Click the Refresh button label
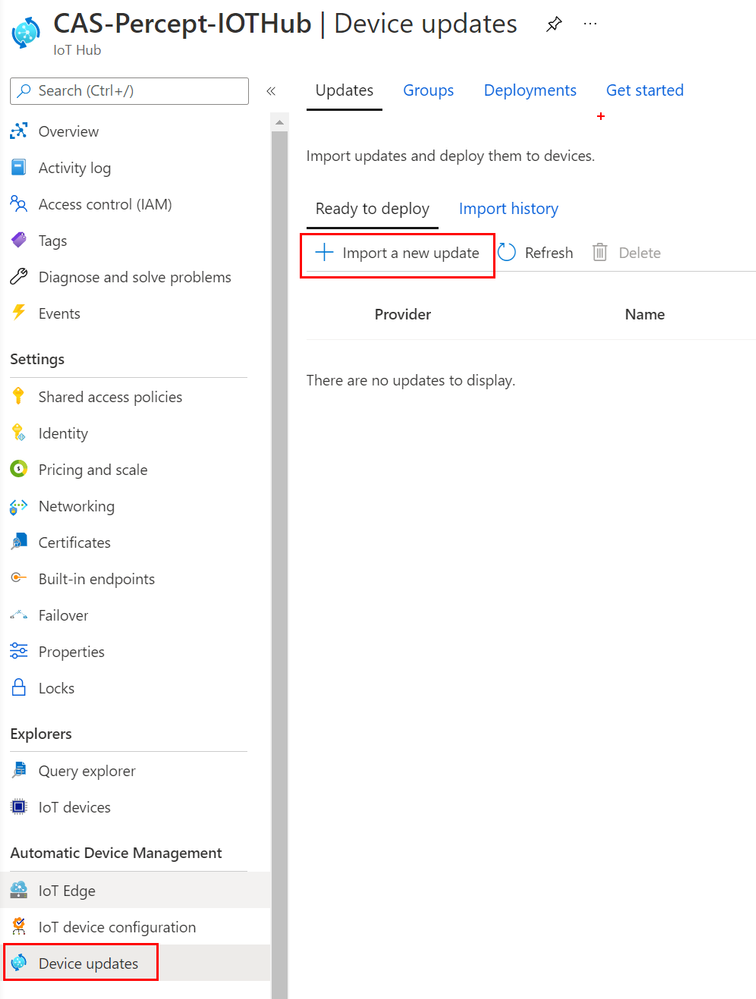This screenshot has width=756, height=999. pos(548,253)
